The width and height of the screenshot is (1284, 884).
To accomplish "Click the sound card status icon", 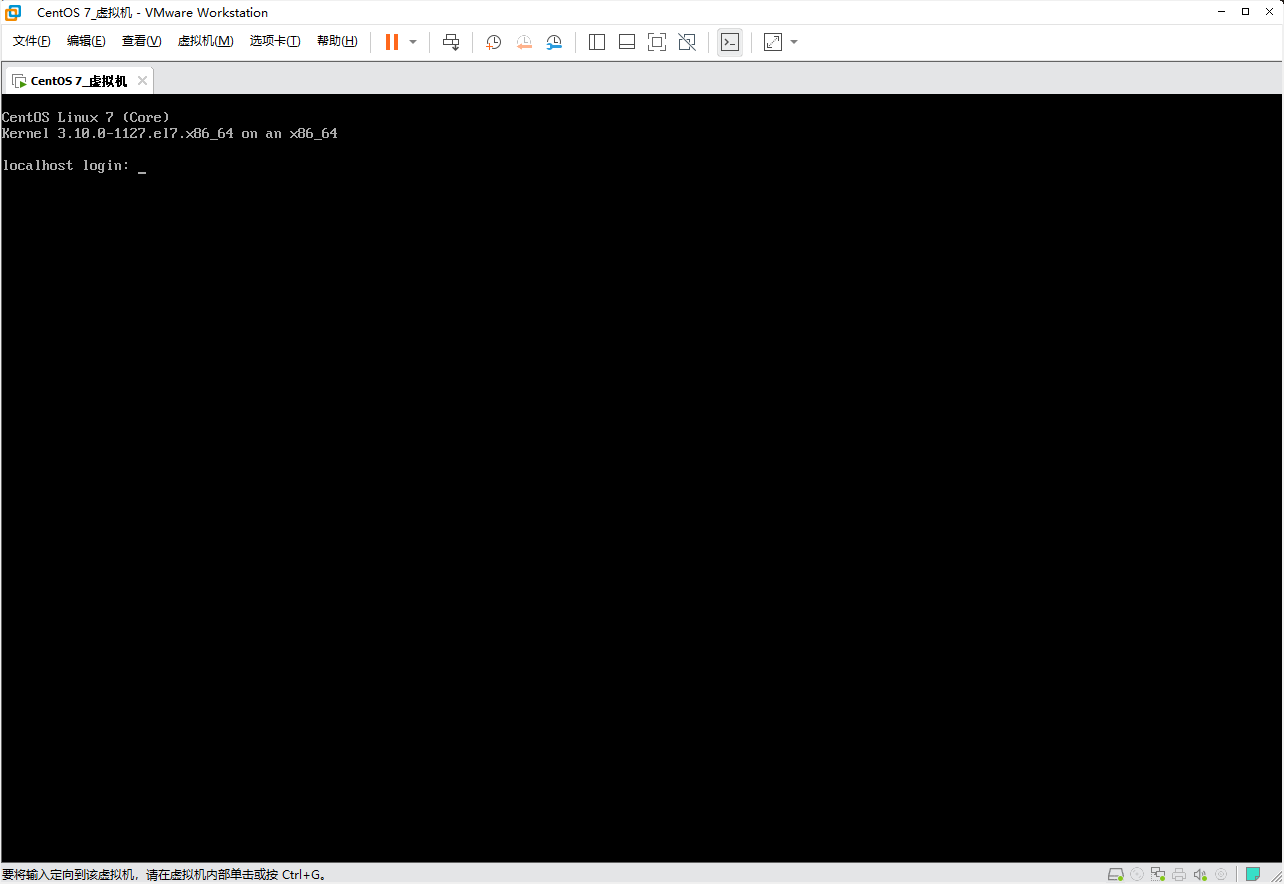I will [1200, 874].
